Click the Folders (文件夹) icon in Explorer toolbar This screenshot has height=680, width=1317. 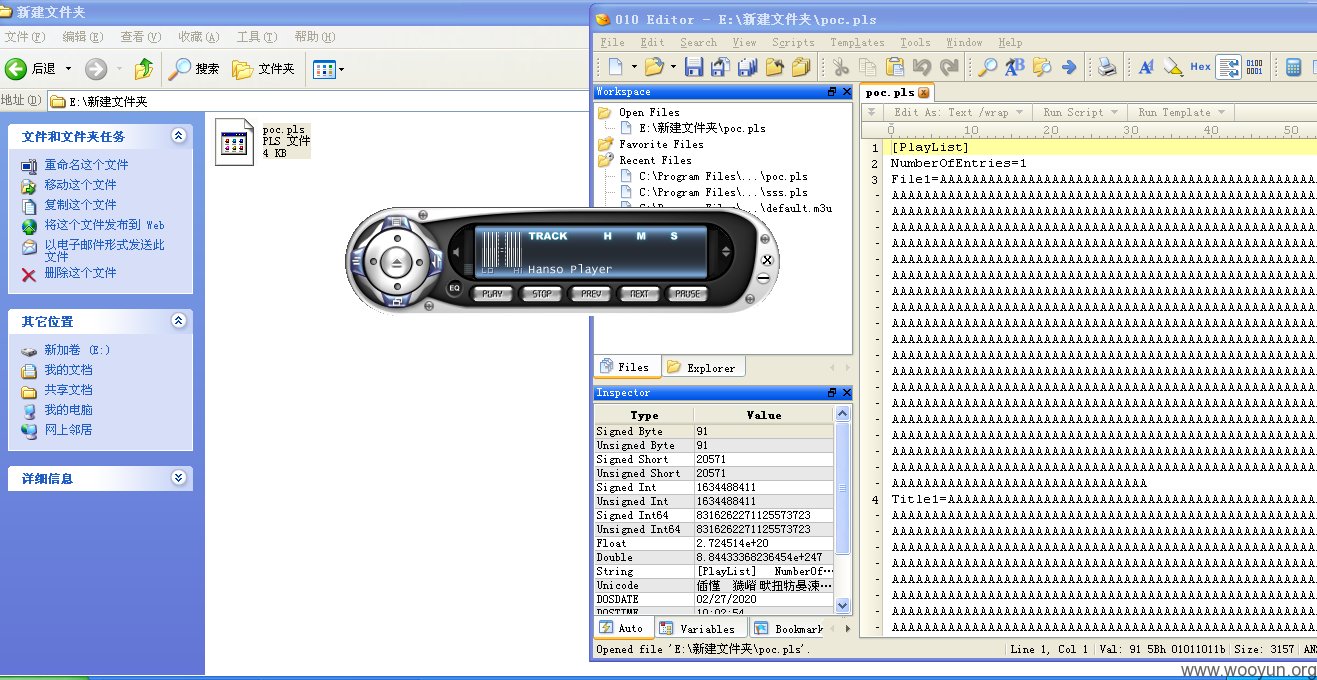point(263,68)
